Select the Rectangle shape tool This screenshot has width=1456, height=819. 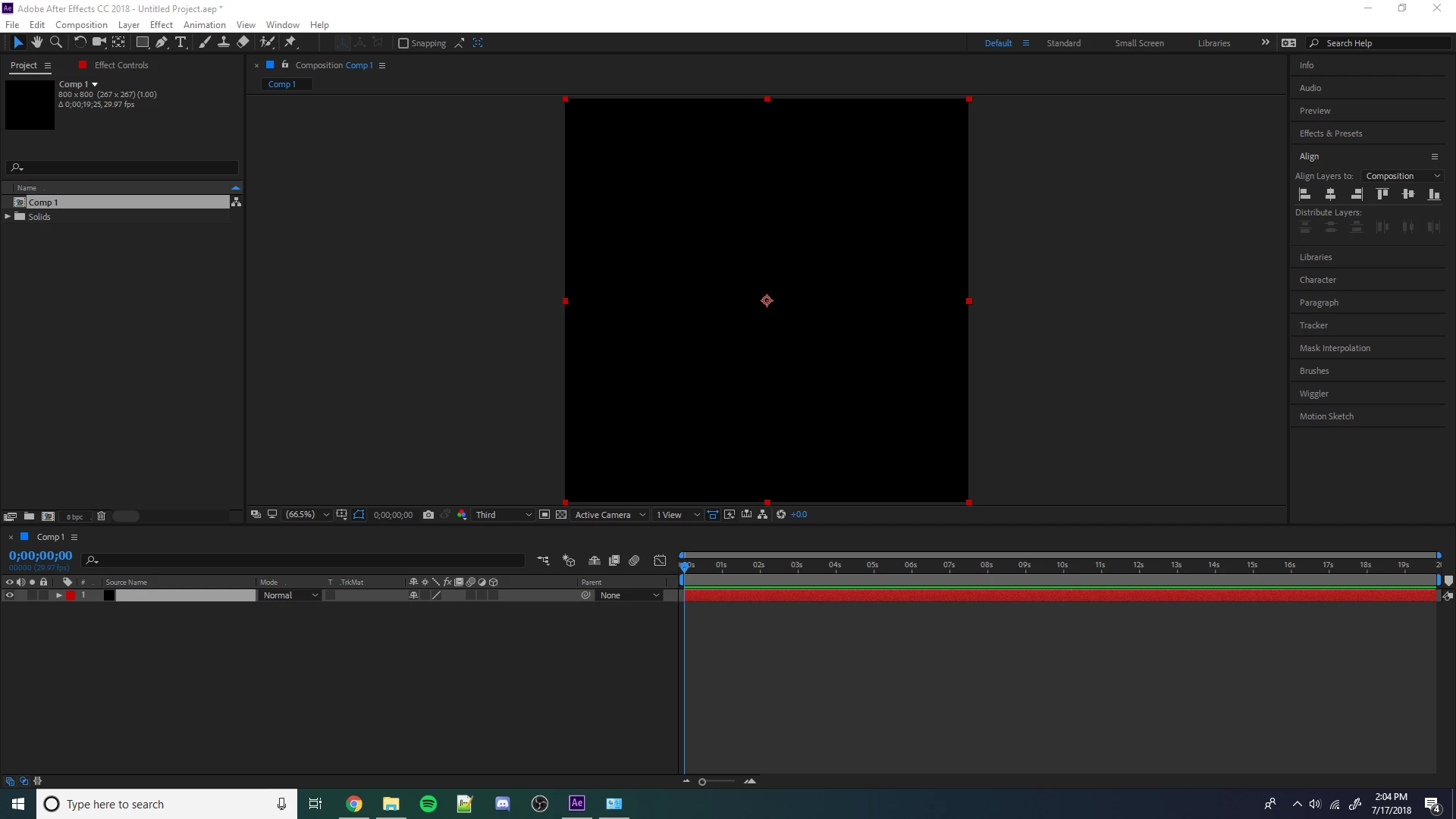click(142, 42)
